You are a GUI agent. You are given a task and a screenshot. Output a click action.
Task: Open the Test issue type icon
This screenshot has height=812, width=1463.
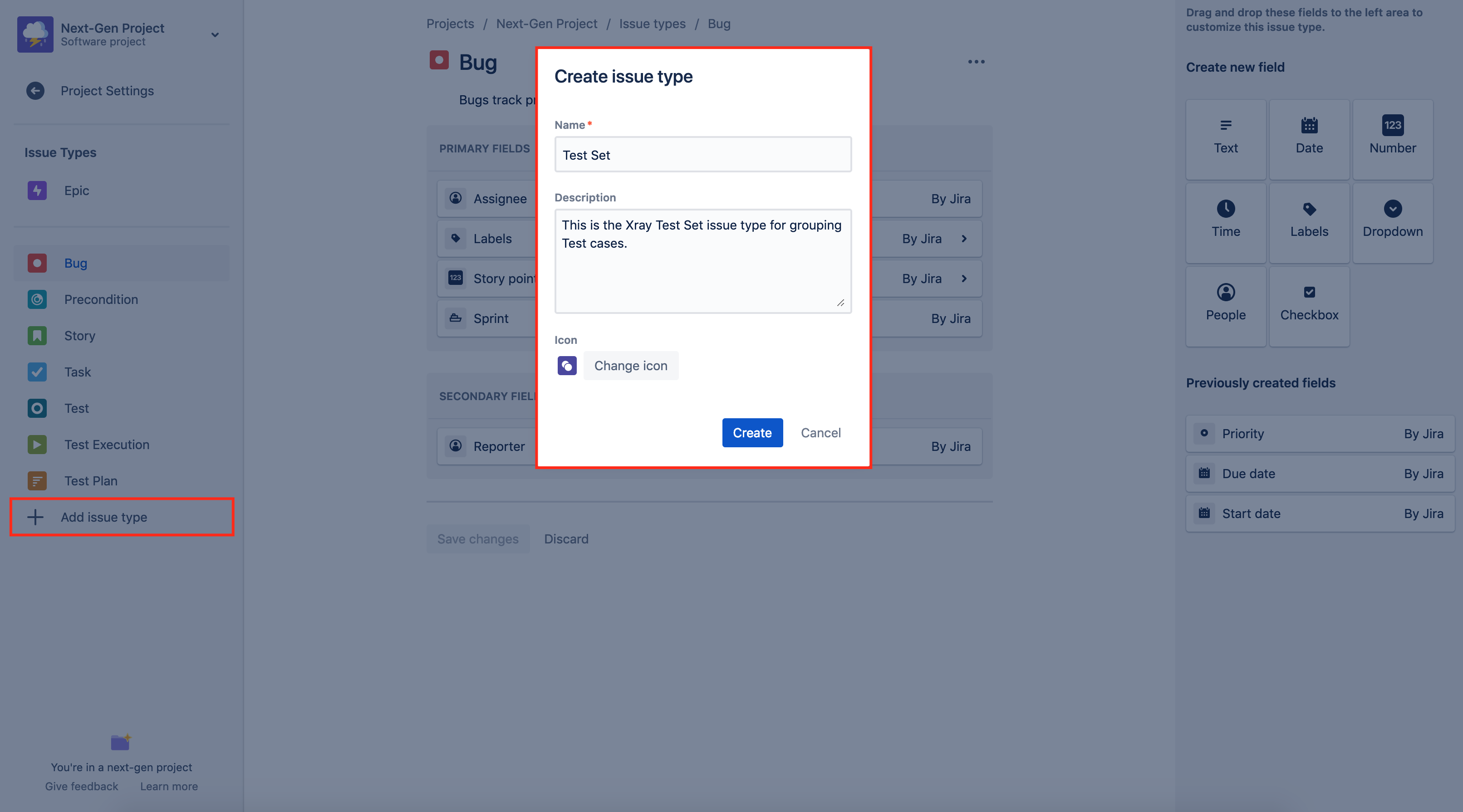click(37, 408)
